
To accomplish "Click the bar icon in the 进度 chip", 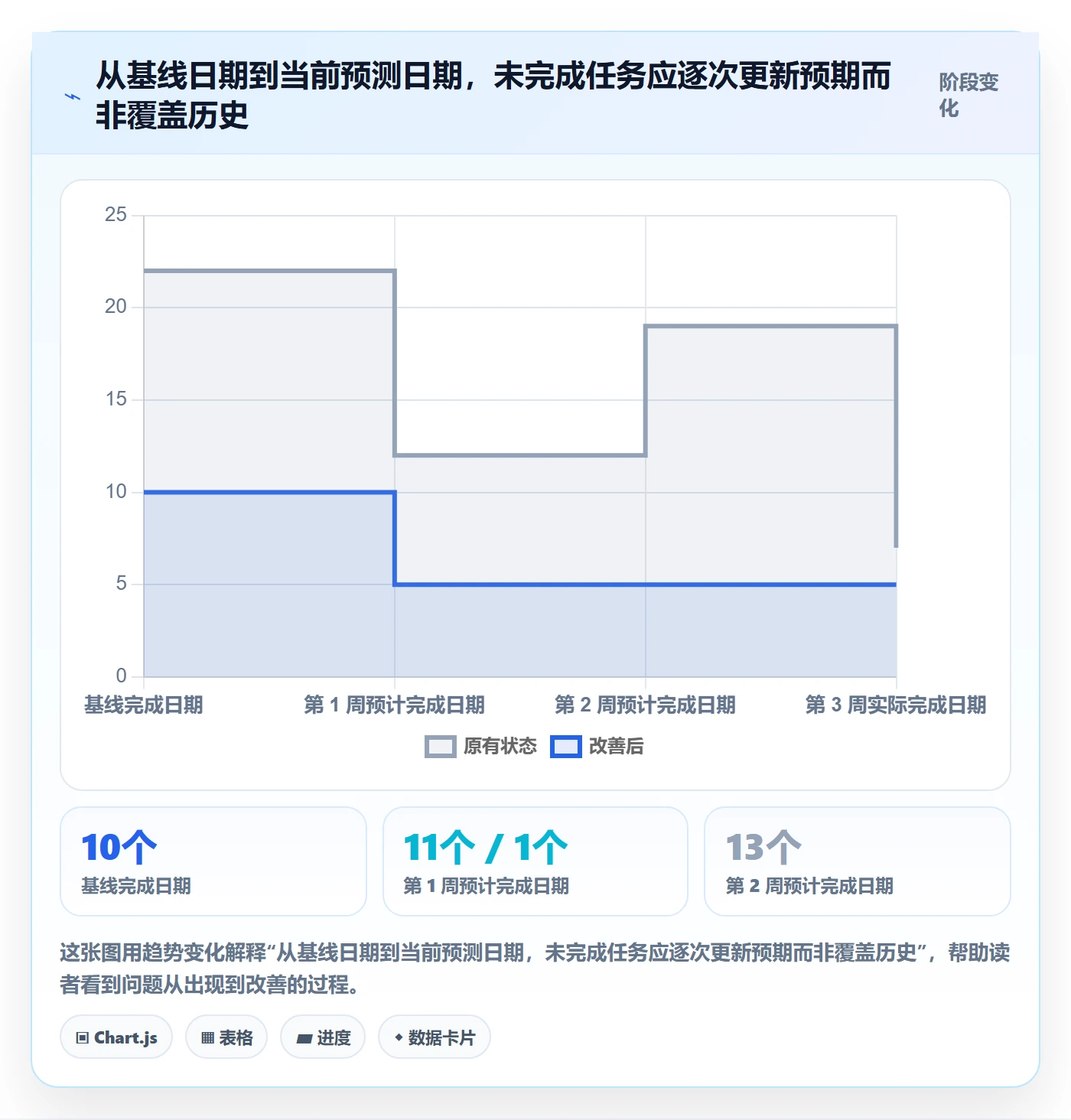I will point(304,1039).
